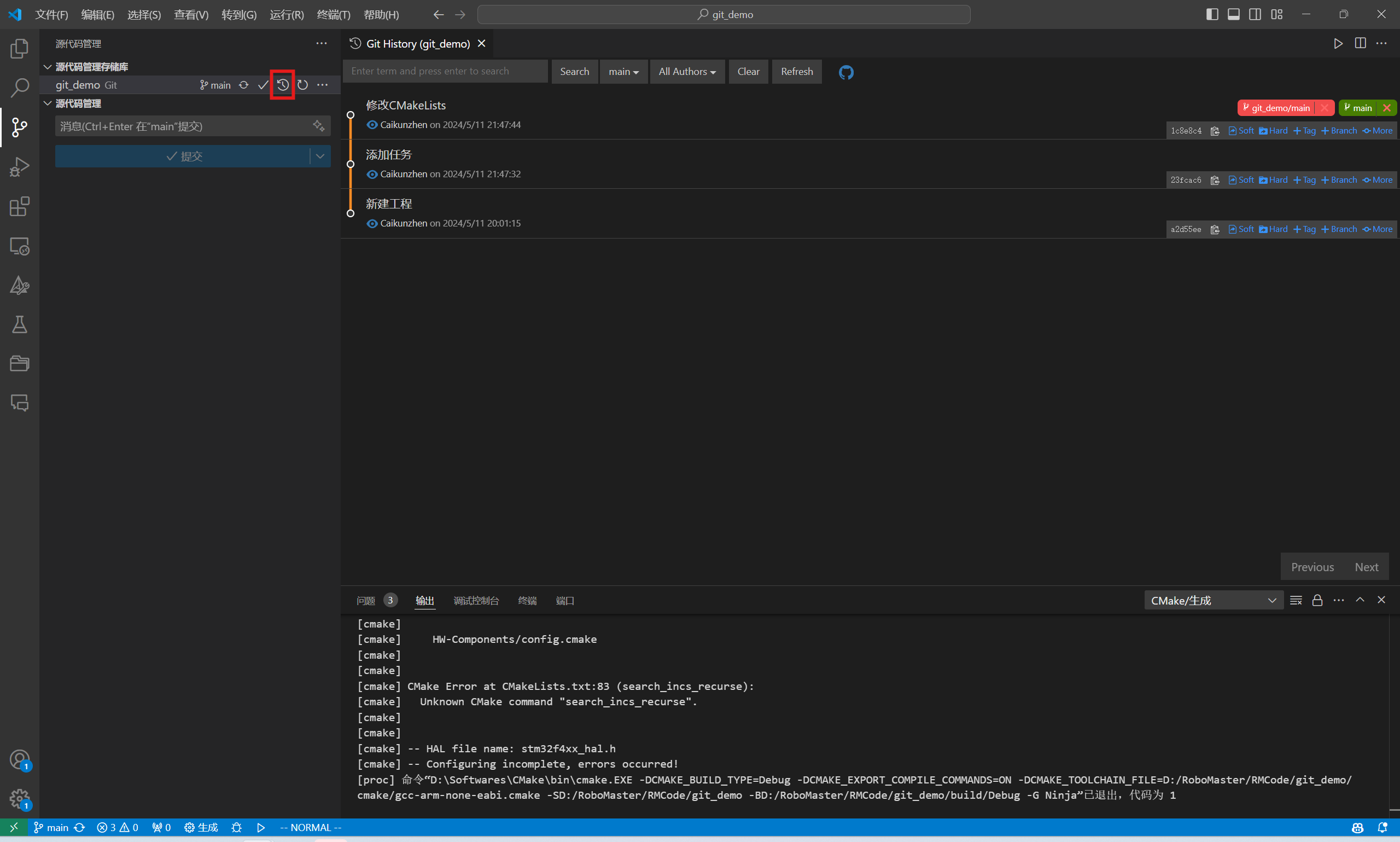Viewport: 1400px width, 842px height.
Task: Click the Hard reset link for commit 23fcac6
Action: (x=1274, y=180)
